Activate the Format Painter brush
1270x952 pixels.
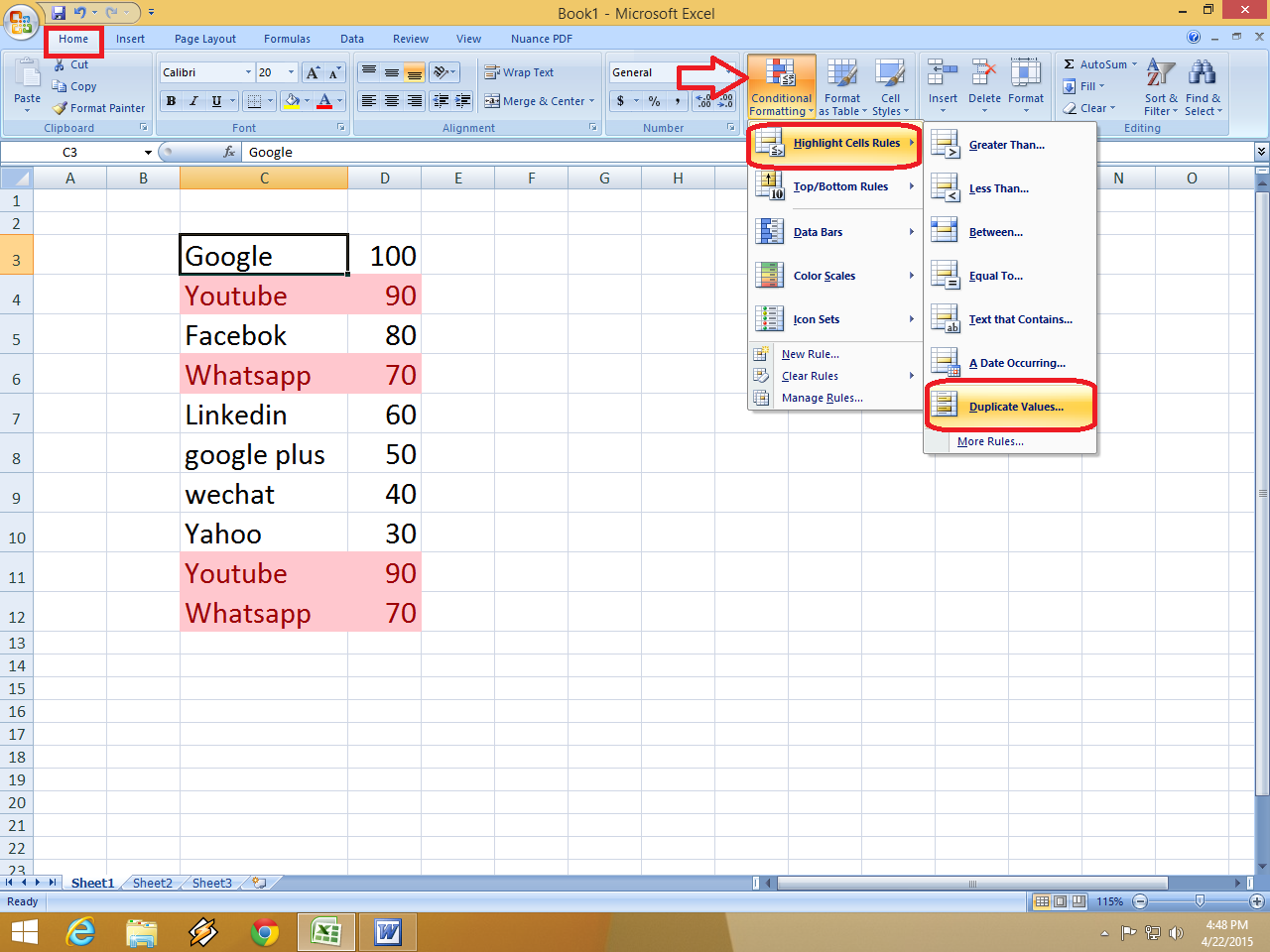(61, 108)
